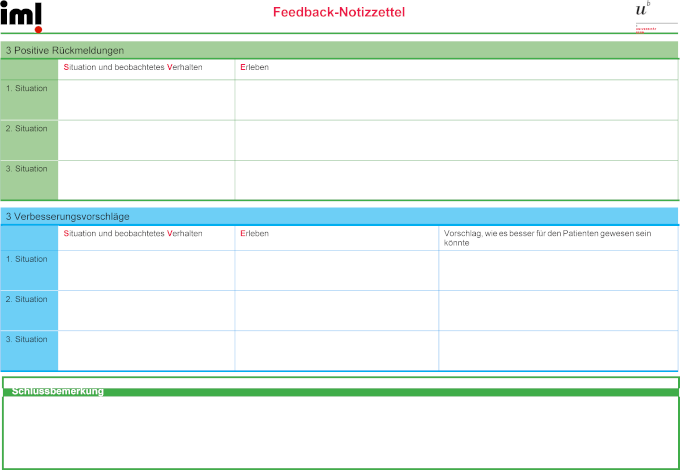The image size is (680, 470).
Task: Click the 'Erleben' header in blue table
Action: 255,233
